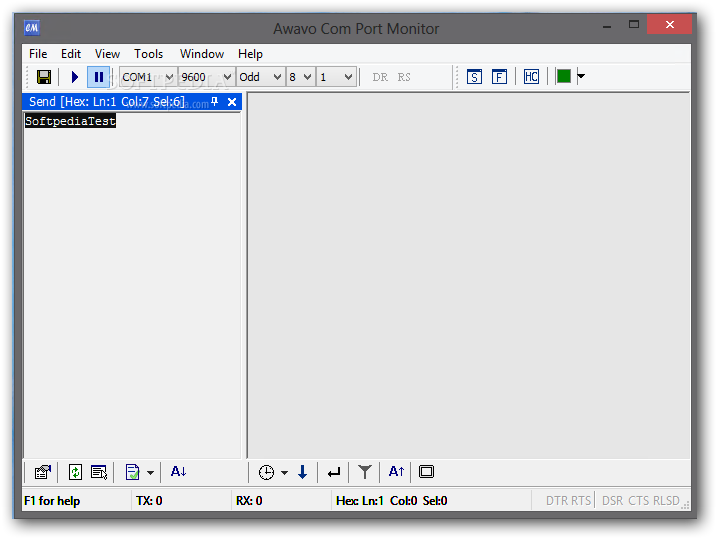Open the View menu
This screenshot has height=539, width=717.
(107, 54)
